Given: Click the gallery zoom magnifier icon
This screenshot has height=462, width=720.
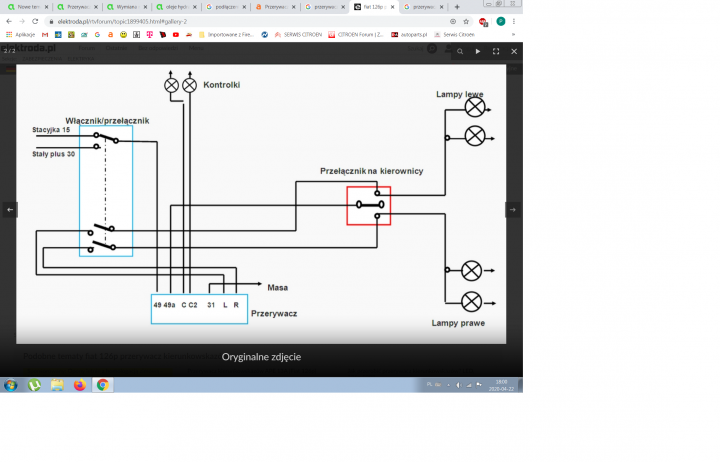Looking at the screenshot, I should coord(459,51).
